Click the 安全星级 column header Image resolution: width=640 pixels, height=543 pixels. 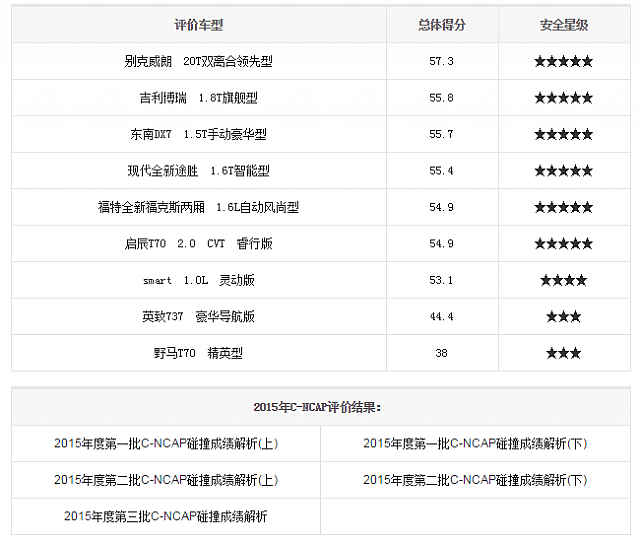564,25
